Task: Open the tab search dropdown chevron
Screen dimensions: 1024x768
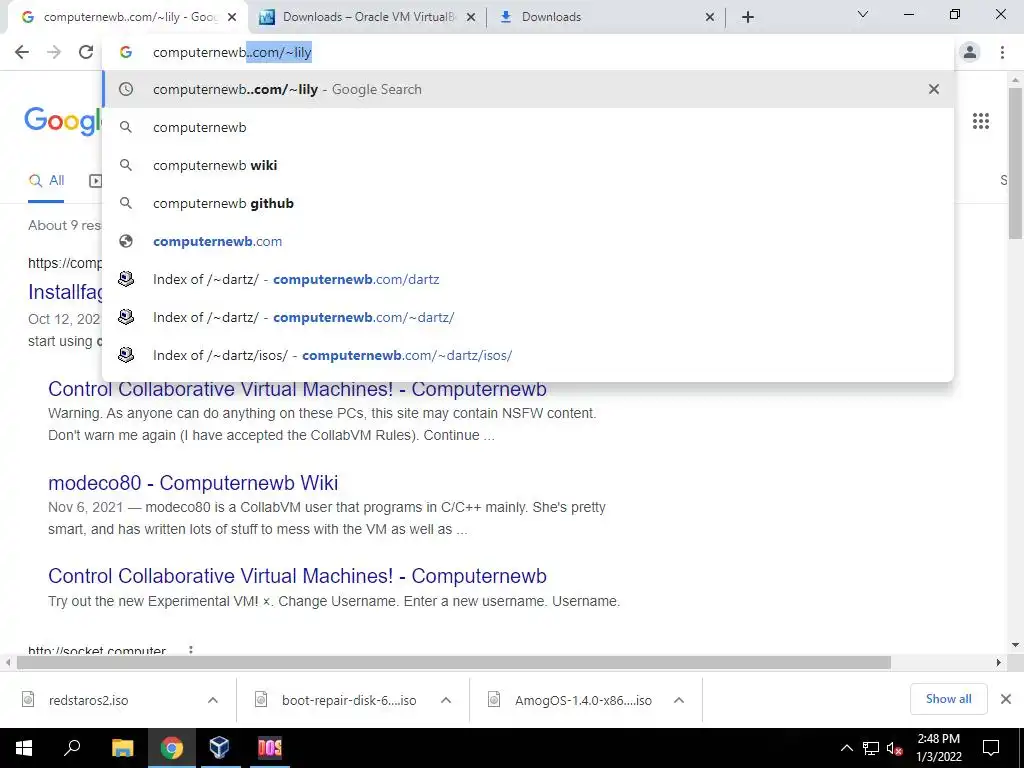Action: (863, 14)
